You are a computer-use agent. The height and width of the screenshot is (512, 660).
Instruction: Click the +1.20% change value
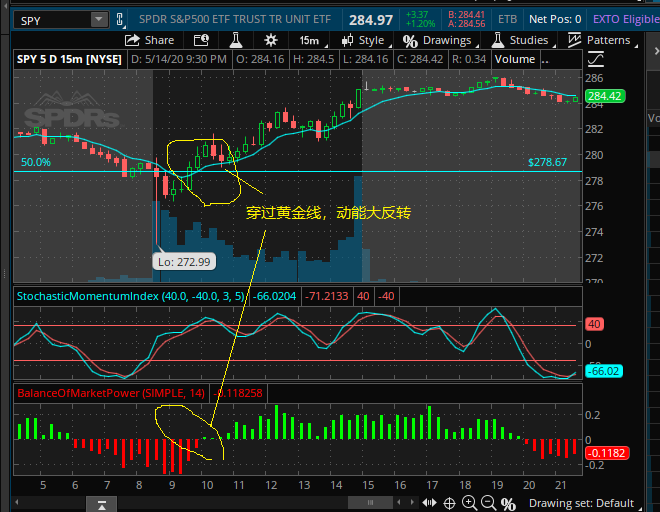tap(420, 24)
